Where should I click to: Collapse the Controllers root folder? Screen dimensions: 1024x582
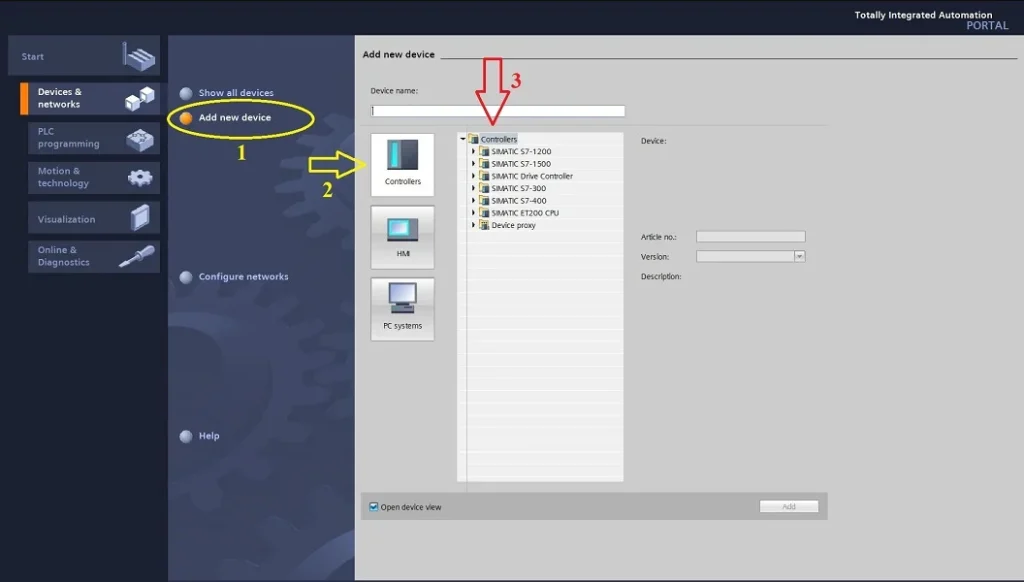tap(463, 139)
